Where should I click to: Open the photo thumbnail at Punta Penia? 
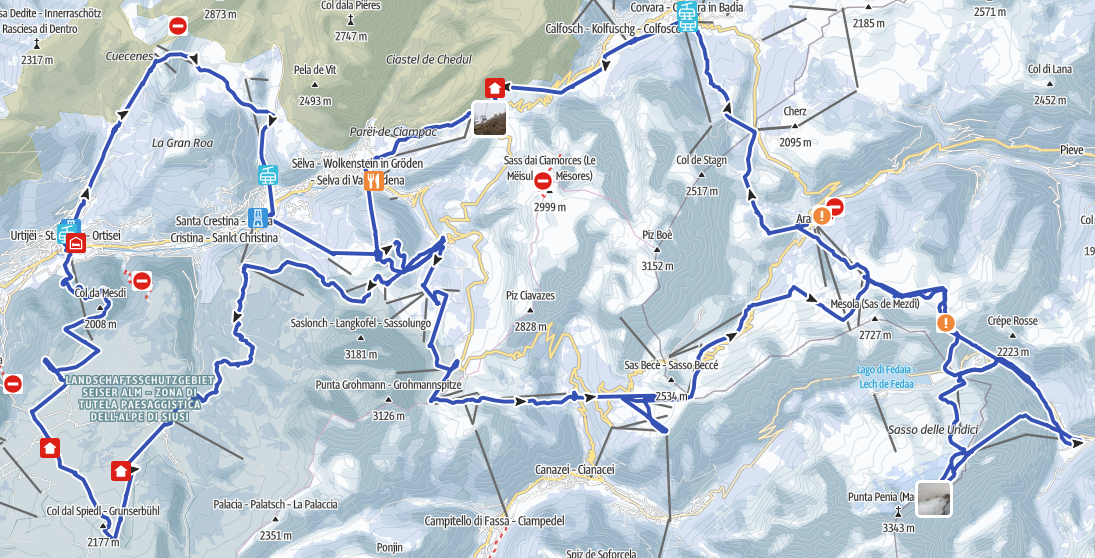point(934,499)
